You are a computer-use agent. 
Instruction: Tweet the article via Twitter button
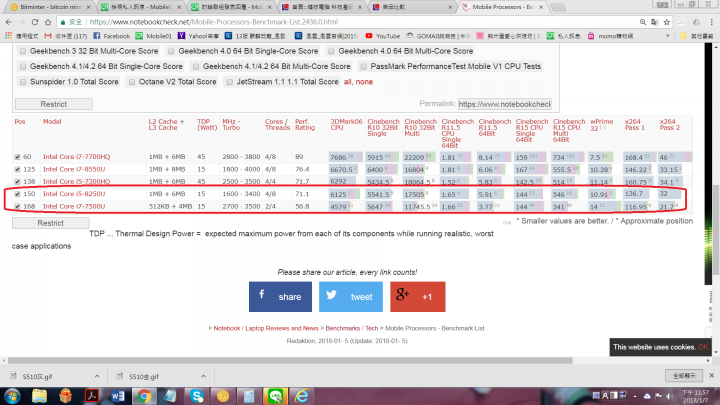(x=351, y=297)
